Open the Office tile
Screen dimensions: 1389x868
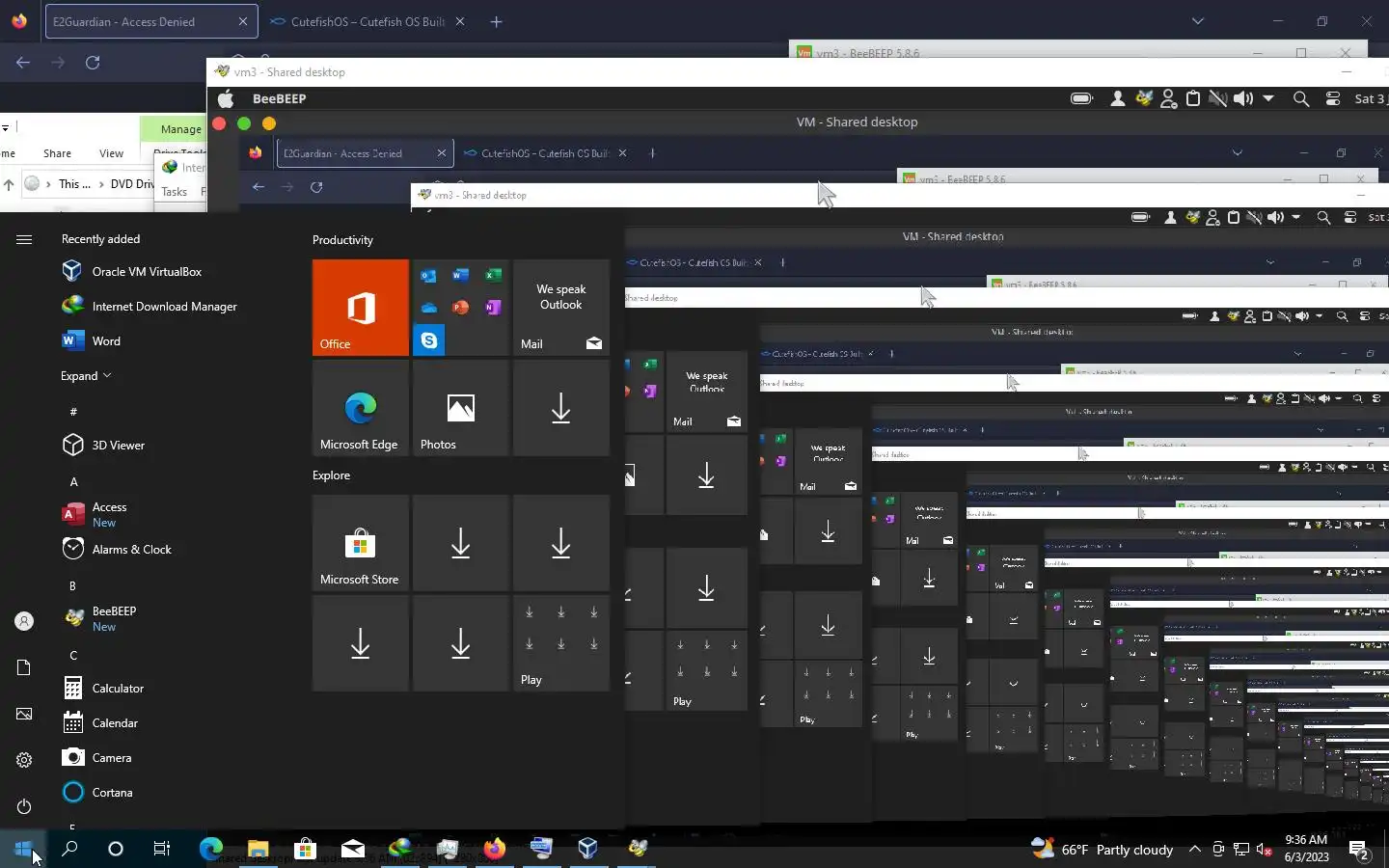[361, 308]
